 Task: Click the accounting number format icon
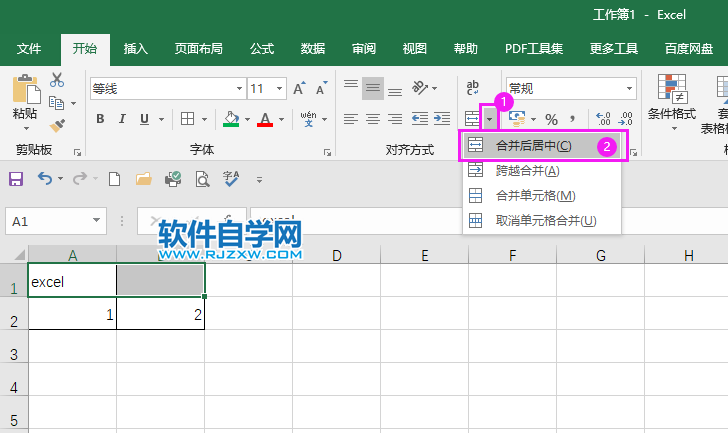tap(517, 119)
